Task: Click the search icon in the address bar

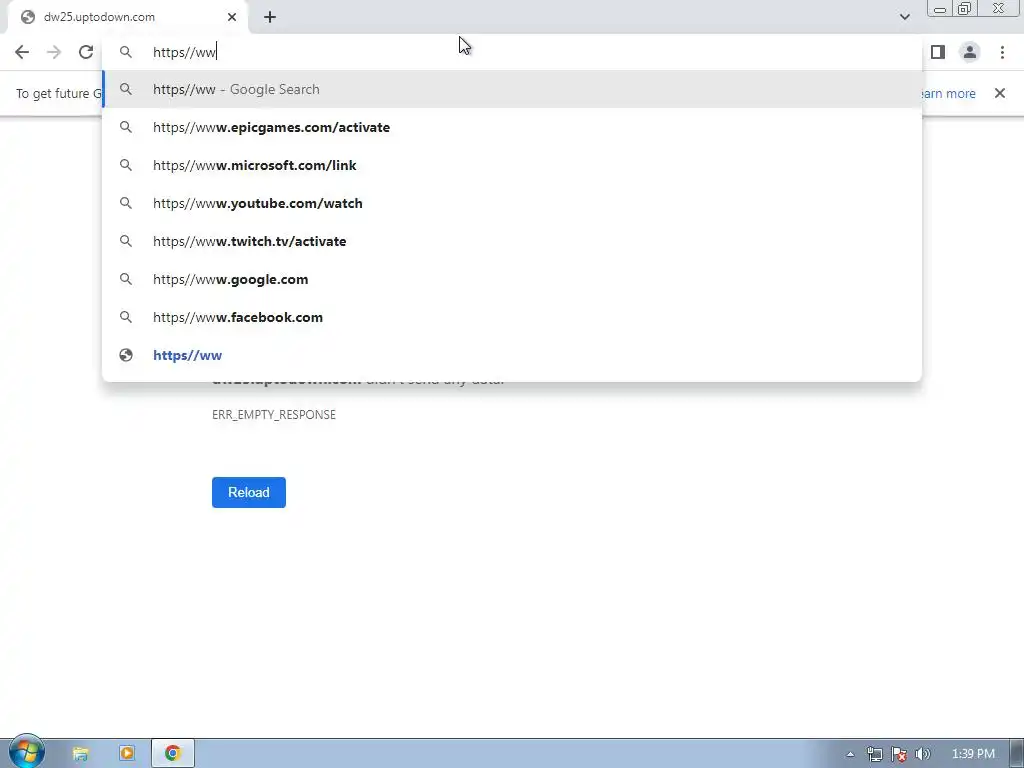Action: point(126,52)
